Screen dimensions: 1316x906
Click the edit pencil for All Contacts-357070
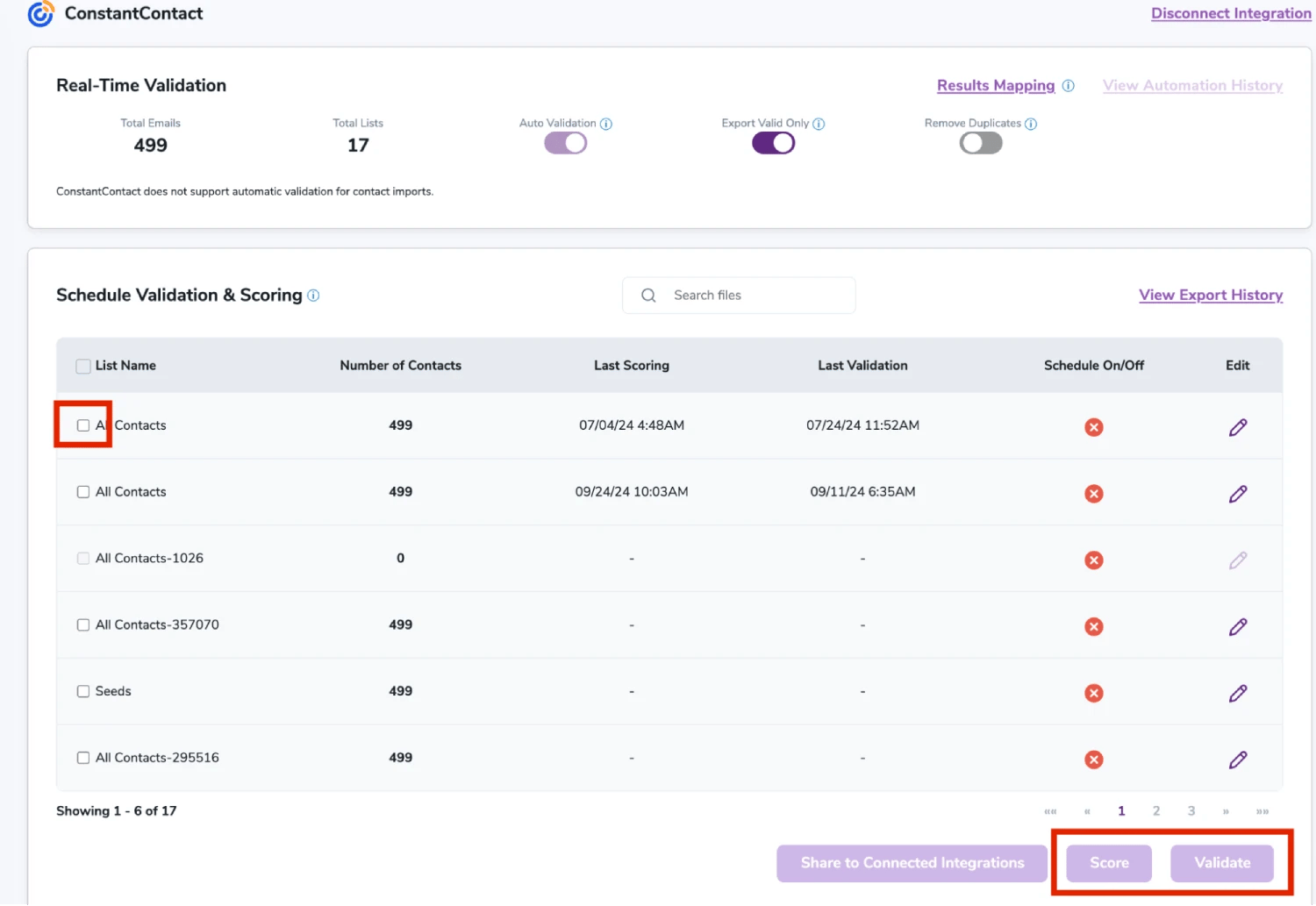pos(1238,626)
